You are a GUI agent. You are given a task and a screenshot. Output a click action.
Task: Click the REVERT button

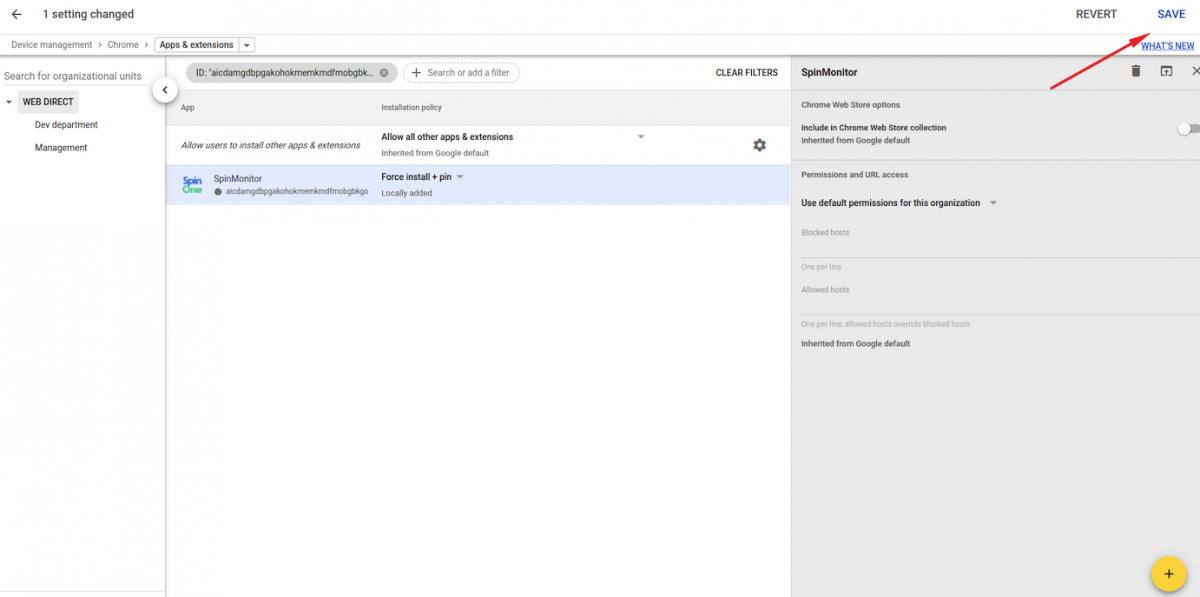pyautogui.click(x=1096, y=14)
